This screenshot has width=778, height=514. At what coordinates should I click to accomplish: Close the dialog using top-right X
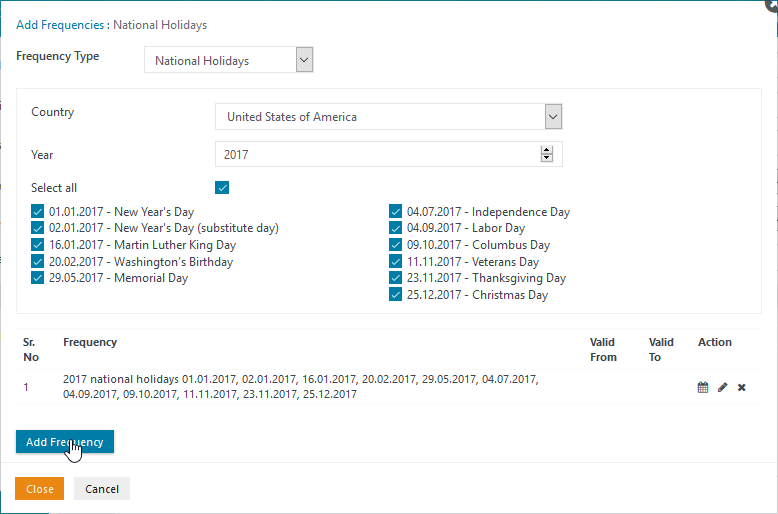[773, 4]
